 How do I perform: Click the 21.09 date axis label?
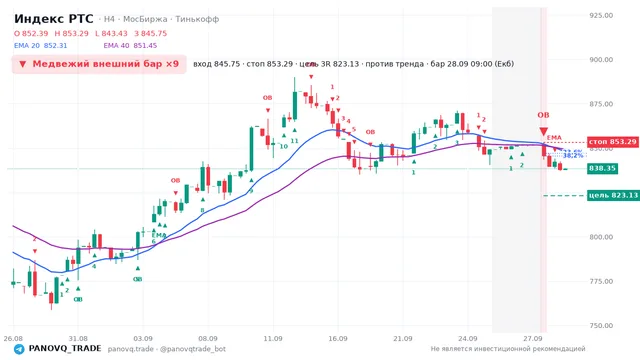[402, 339]
